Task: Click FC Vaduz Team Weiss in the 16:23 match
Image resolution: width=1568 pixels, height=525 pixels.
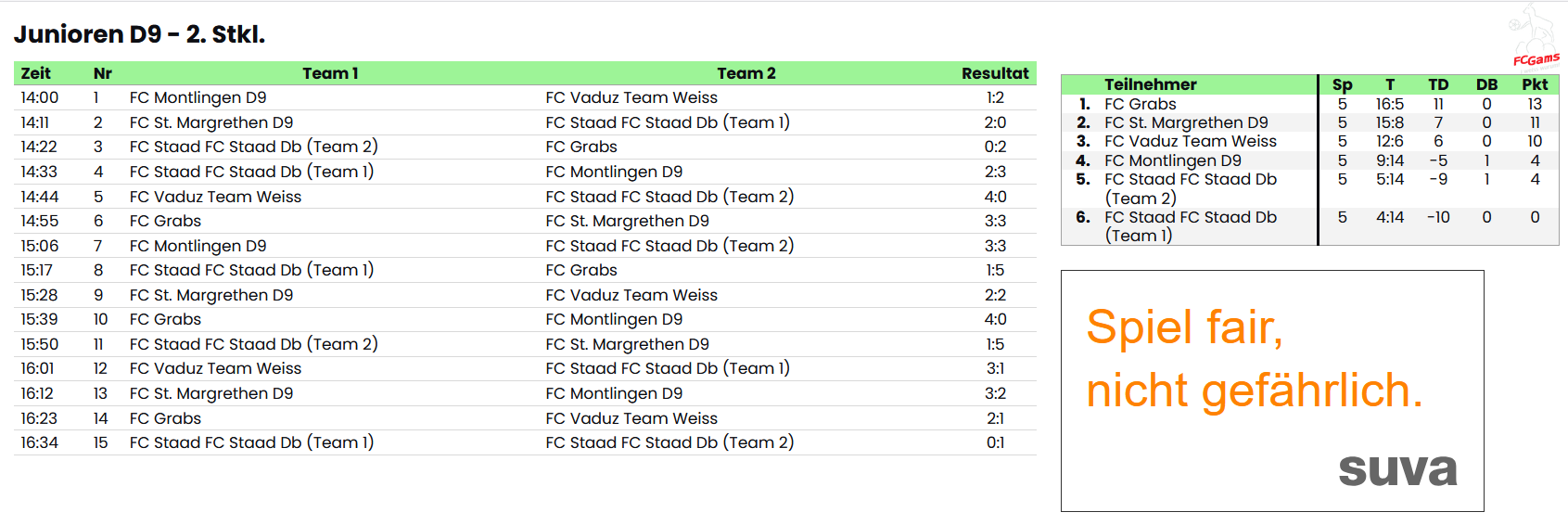Action: (x=631, y=418)
